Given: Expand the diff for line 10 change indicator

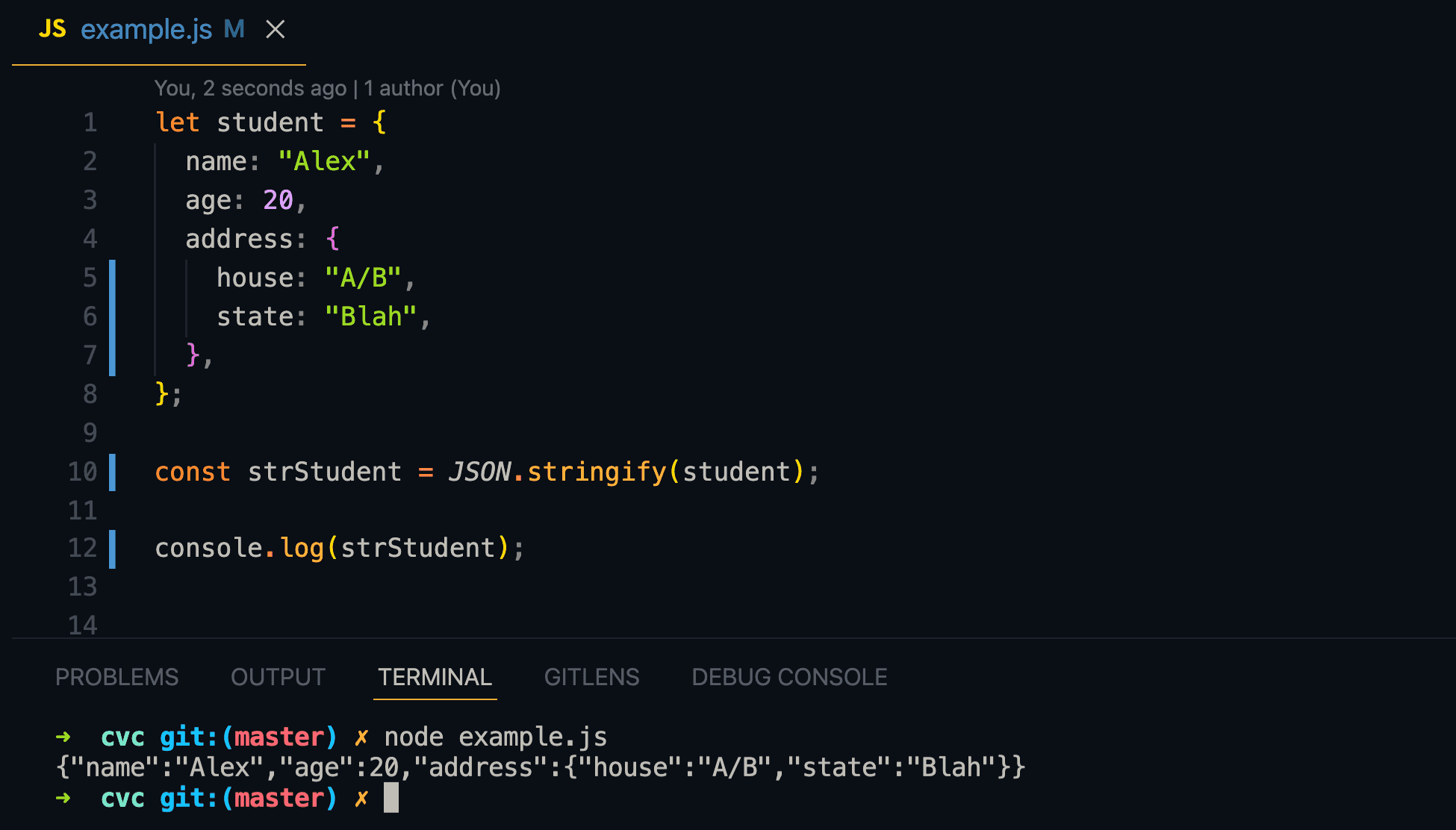Looking at the screenshot, I should (x=113, y=472).
